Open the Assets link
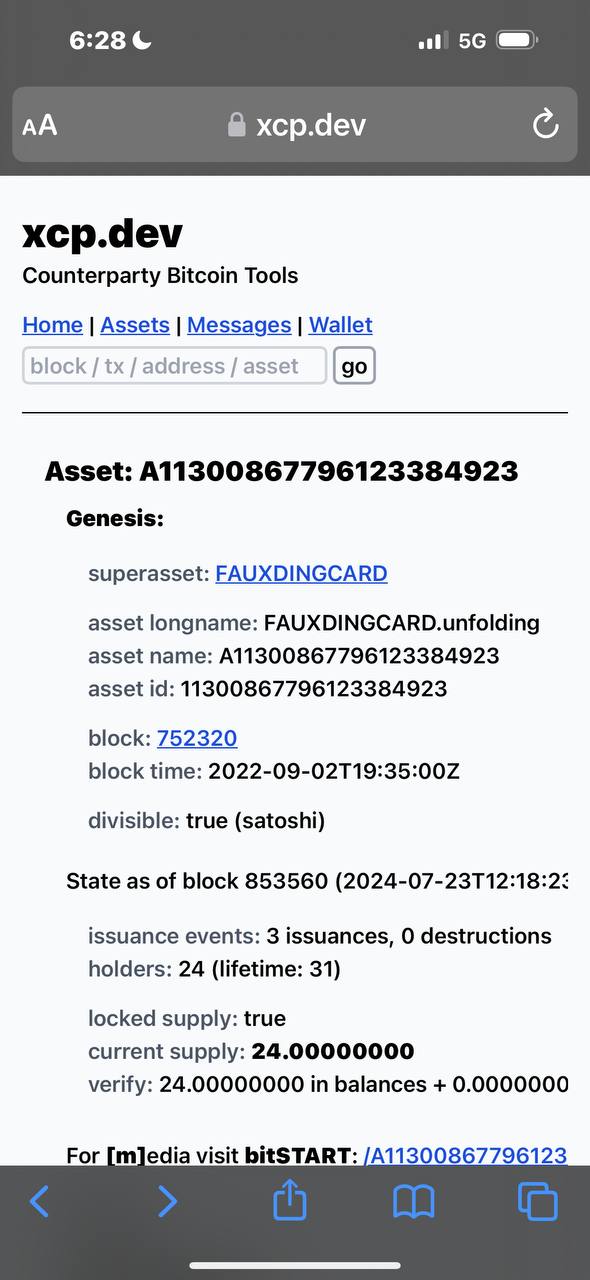 135,325
